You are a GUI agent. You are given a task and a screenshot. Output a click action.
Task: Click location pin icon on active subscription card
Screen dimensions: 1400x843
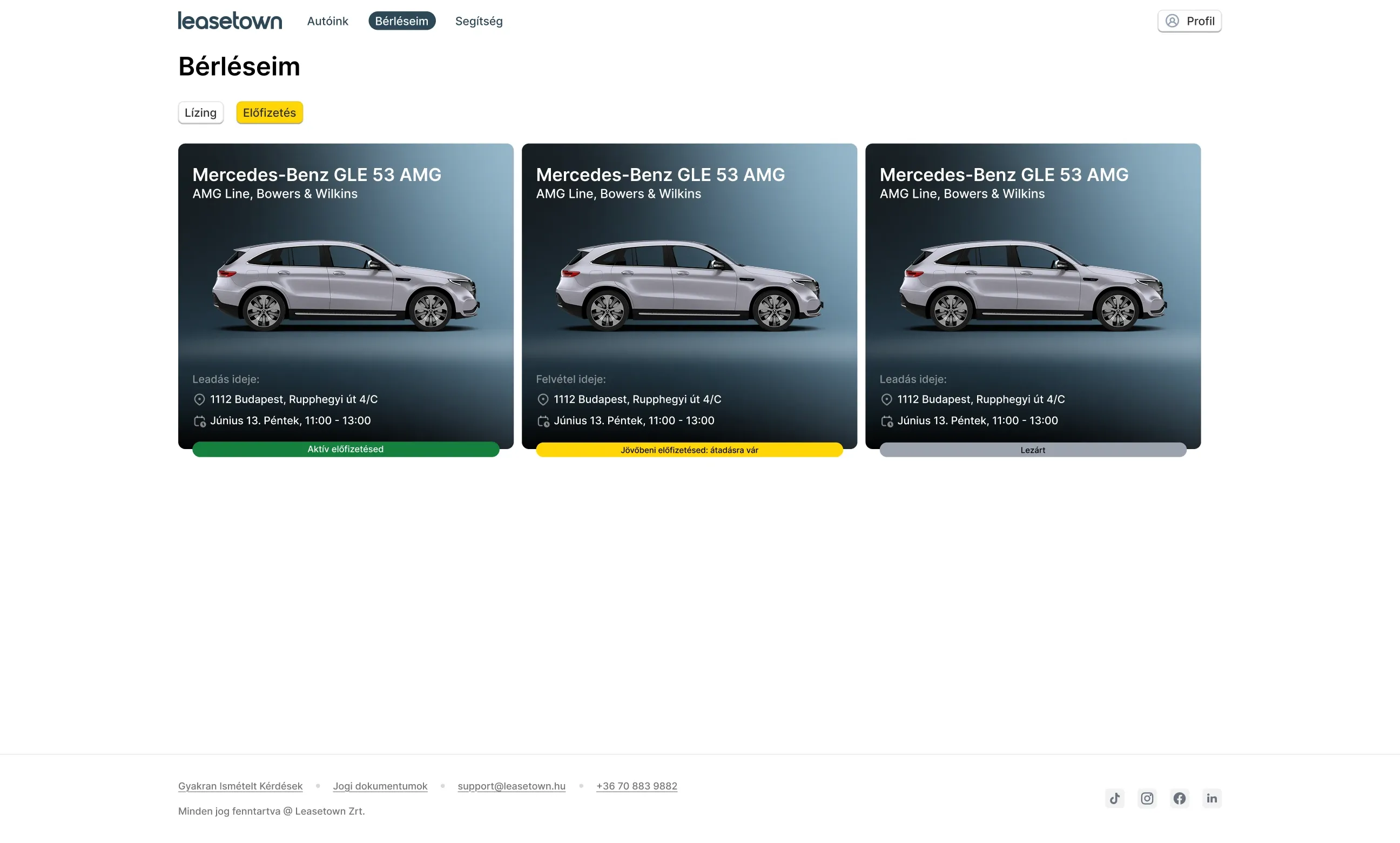pyautogui.click(x=199, y=399)
